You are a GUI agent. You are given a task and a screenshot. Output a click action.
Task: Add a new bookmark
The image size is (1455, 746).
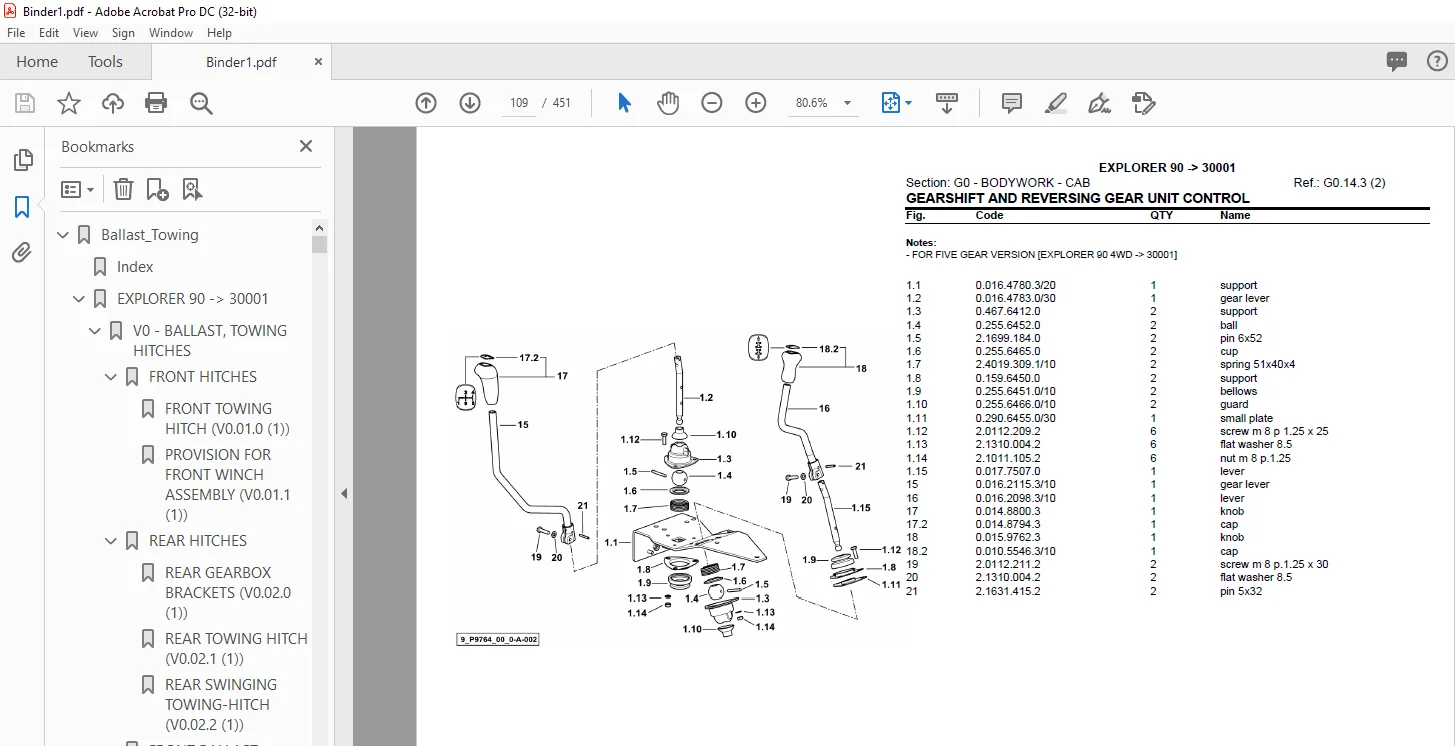157,189
